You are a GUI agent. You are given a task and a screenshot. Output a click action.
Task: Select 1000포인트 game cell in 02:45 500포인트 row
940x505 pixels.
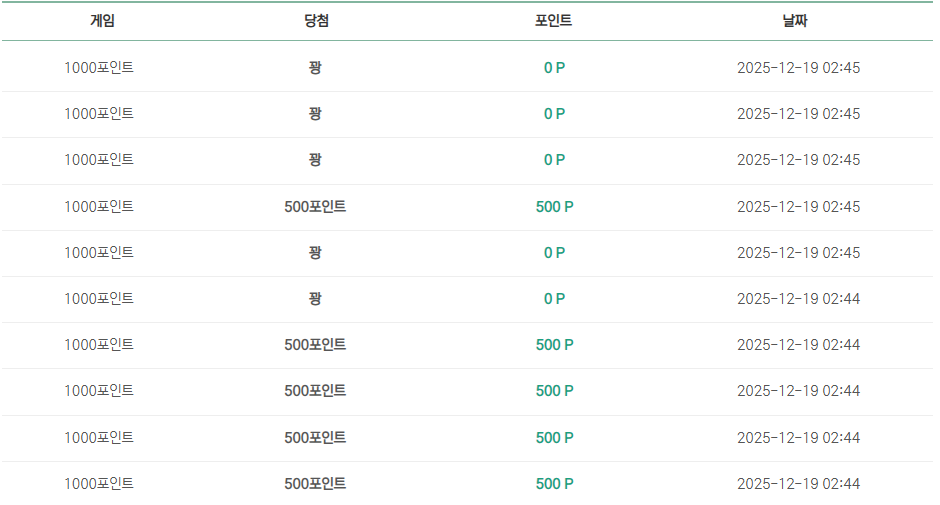[99, 207]
